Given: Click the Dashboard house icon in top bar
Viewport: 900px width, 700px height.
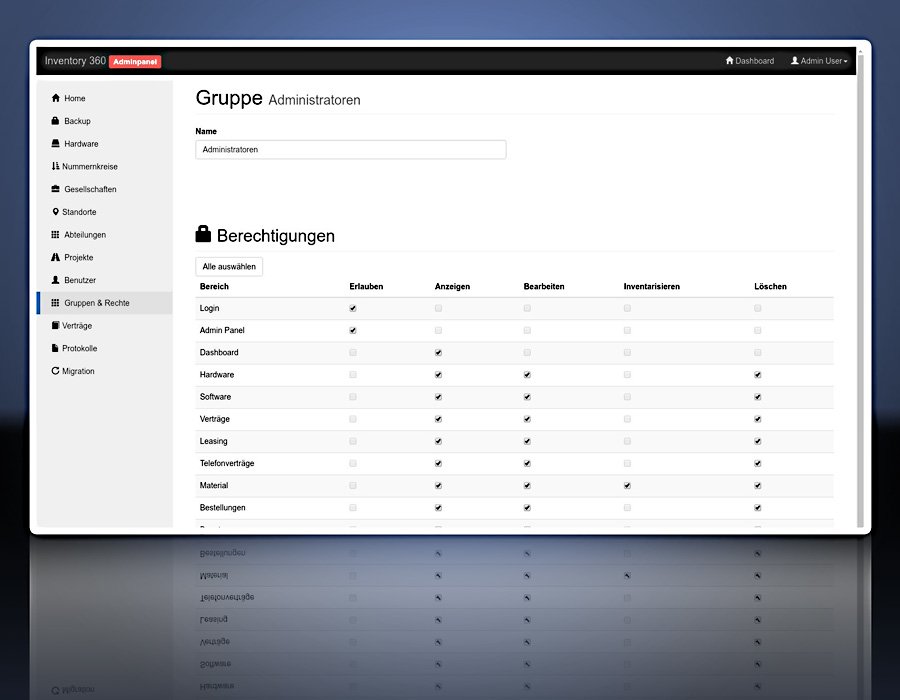Looking at the screenshot, I should 730,60.
